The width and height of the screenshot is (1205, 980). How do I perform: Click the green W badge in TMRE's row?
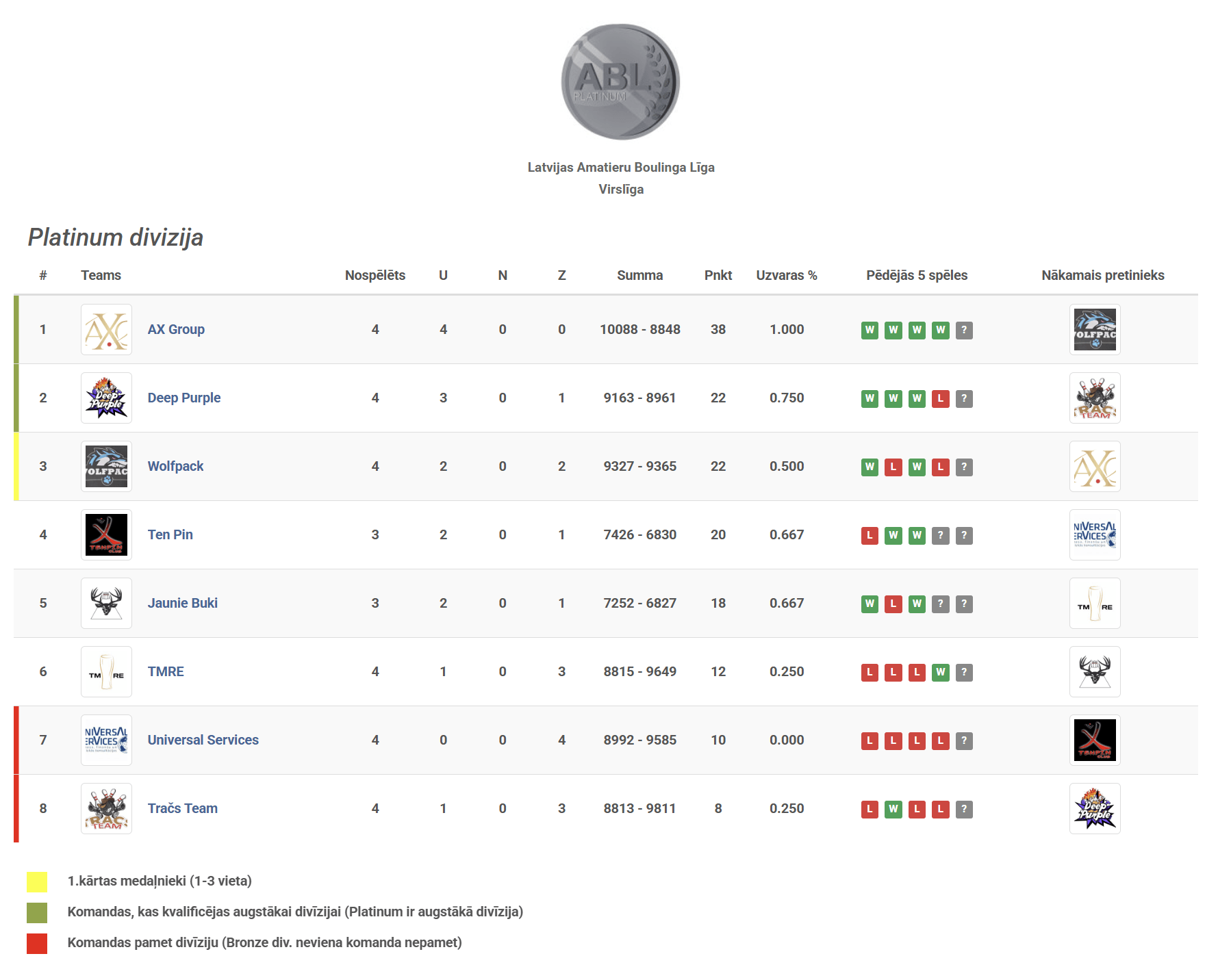tap(941, 672)
